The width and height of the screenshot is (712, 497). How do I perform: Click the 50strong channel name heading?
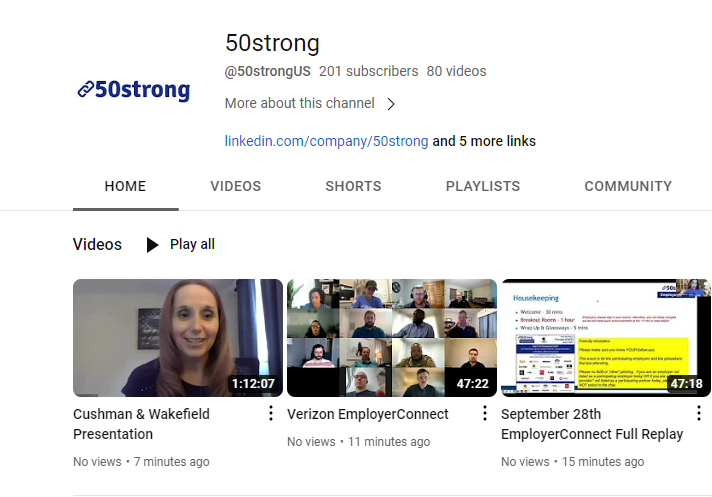tap(272, 43)
